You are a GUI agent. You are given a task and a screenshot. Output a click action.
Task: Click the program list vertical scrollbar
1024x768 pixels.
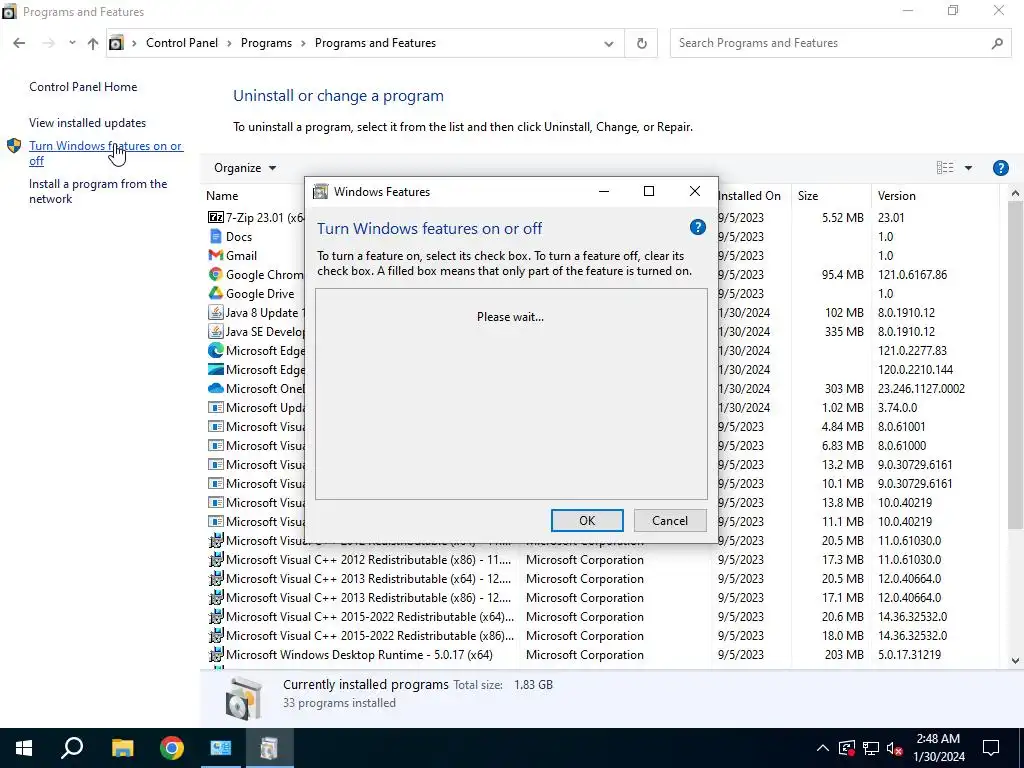(1015, 366)
